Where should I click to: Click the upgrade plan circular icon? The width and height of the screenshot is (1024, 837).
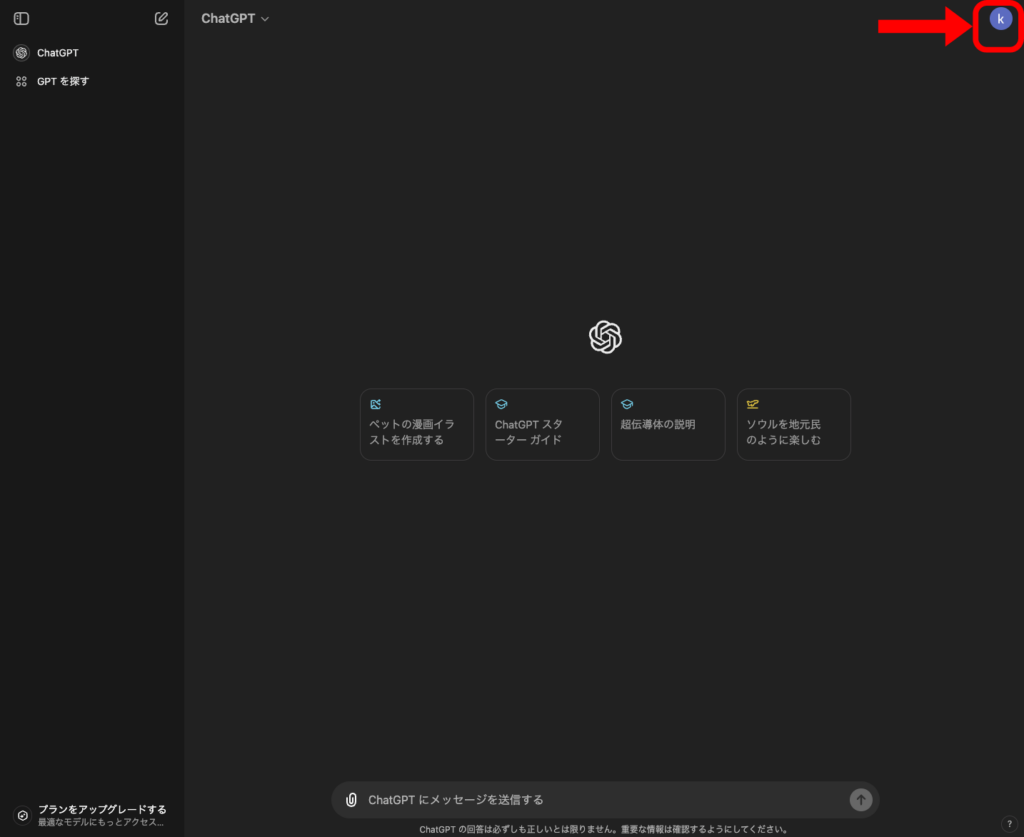tap(22, 815)
